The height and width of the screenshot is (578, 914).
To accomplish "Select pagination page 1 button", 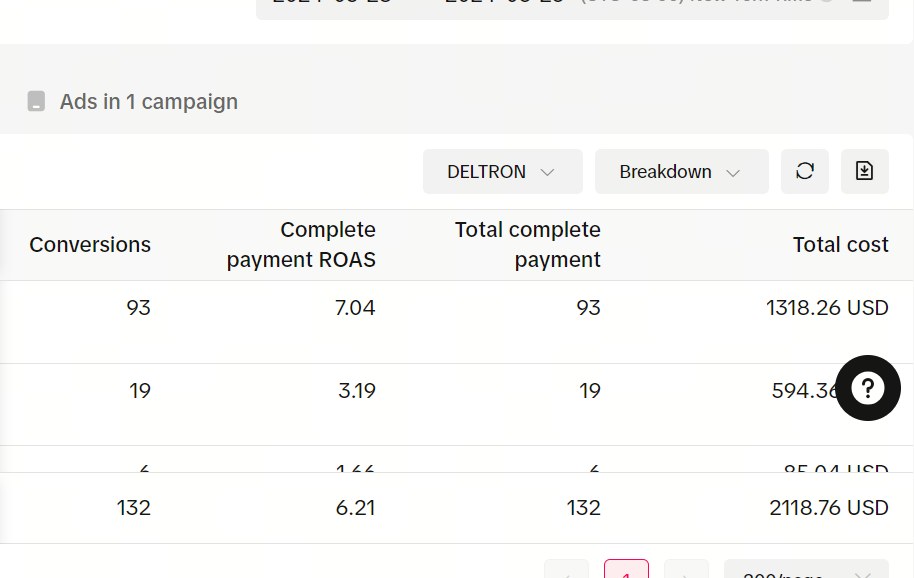I will (626, 570).
